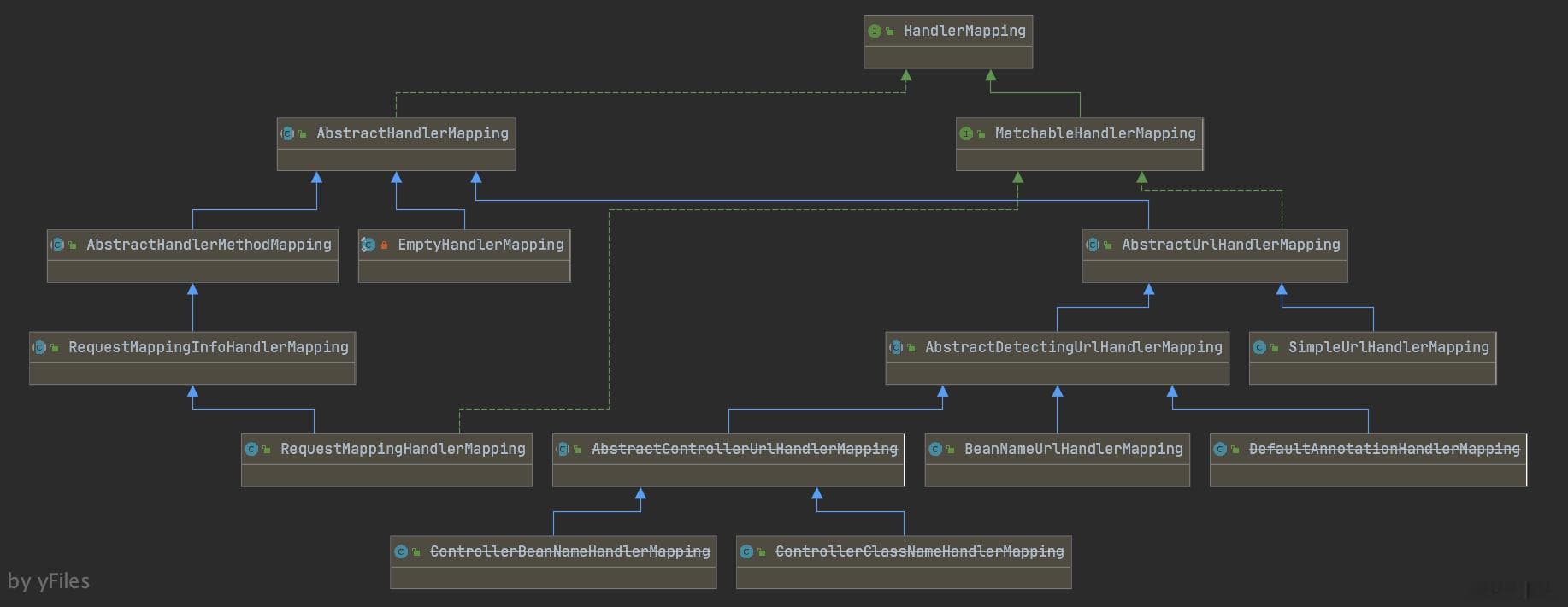Click the HandlerMapping interface icon
The width and height of the screenshot is (1568, 607).
[875, 31]
